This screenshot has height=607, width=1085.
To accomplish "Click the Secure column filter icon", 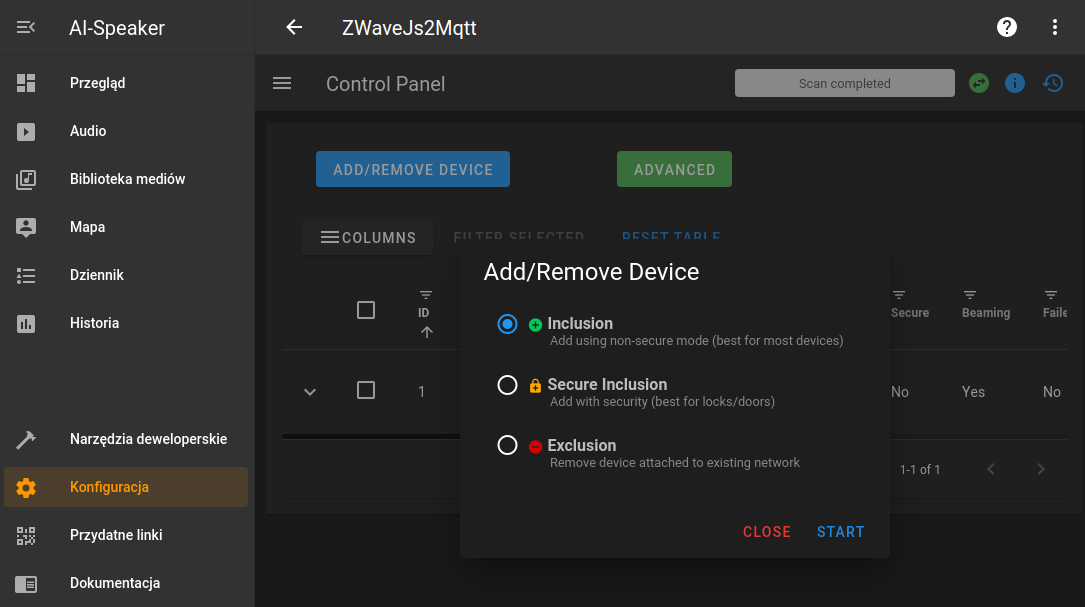I will pyautogui.click(x=899, y=295).
